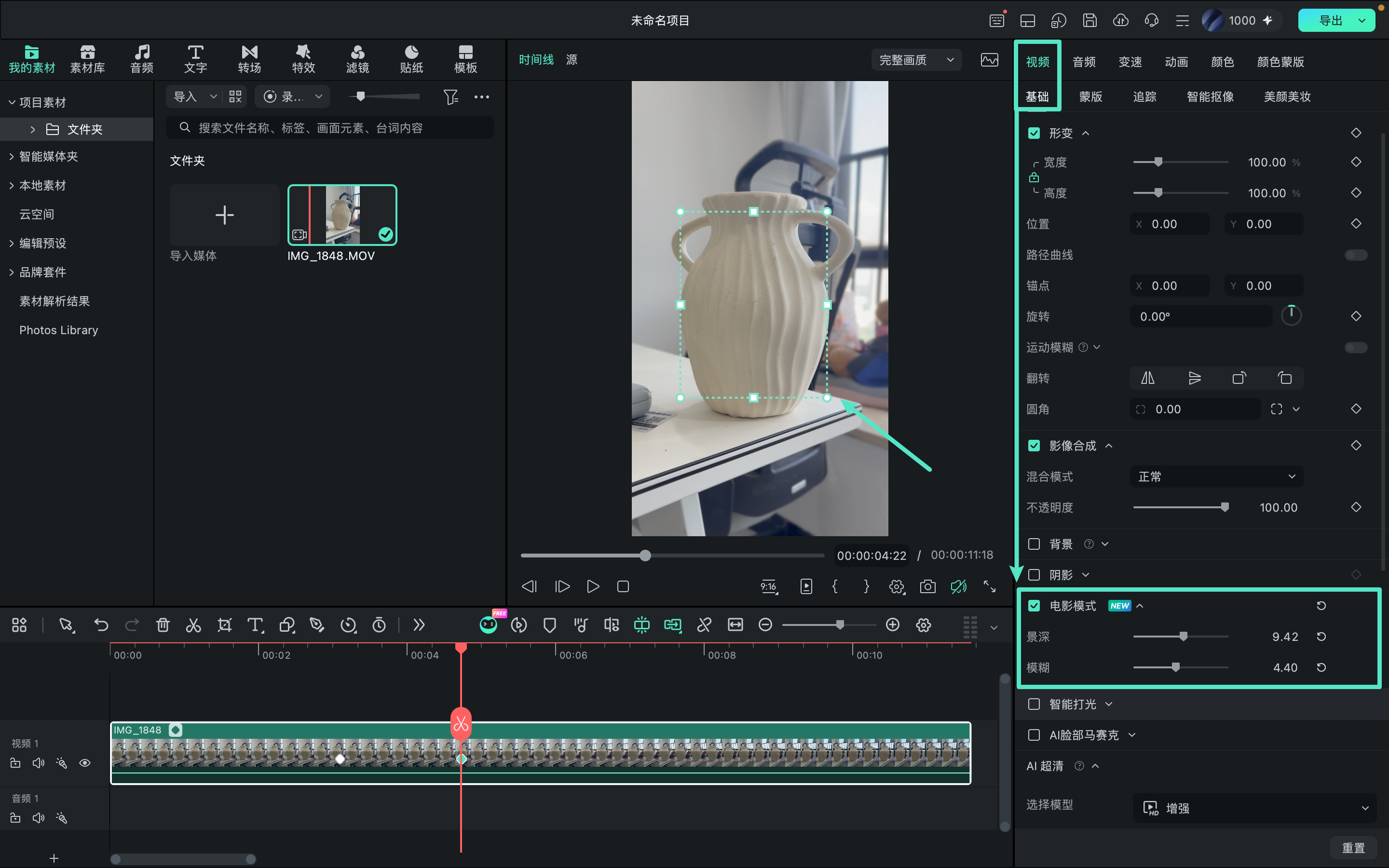1389x868 pixels.
Task: Enable the 阴影 checkbox
Action: (1034, 575)
